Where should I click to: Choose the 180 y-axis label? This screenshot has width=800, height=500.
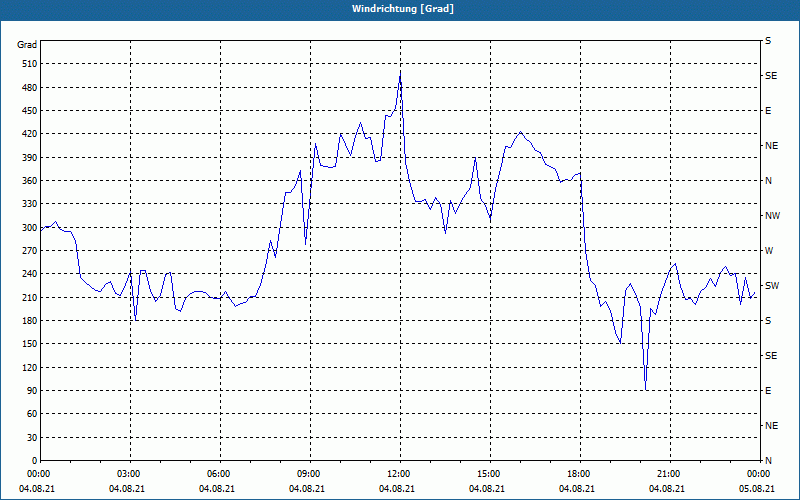[x=30, y=321]
